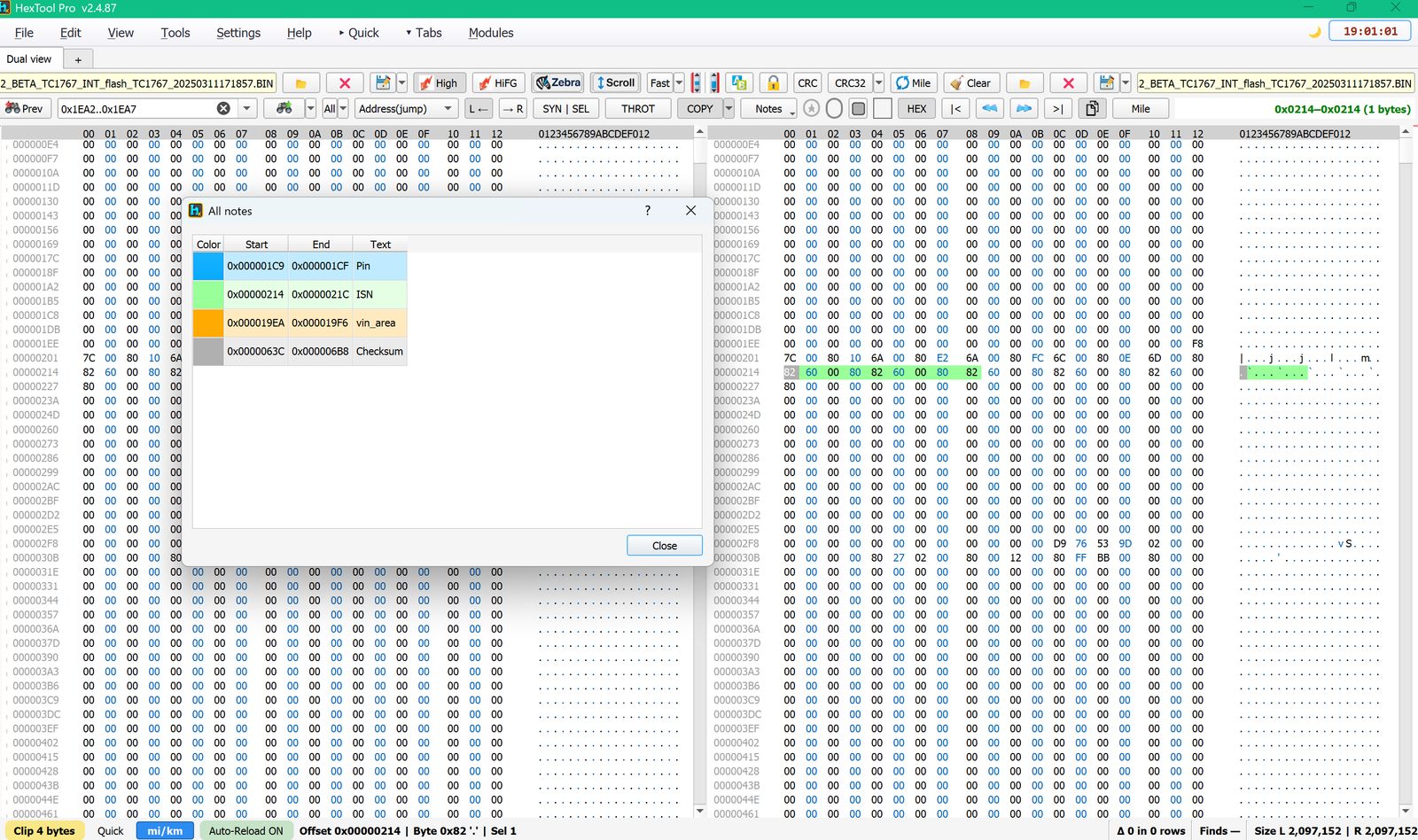Click the star bookmark icon
Screen dimensions: 1418x840
point(811,108)
